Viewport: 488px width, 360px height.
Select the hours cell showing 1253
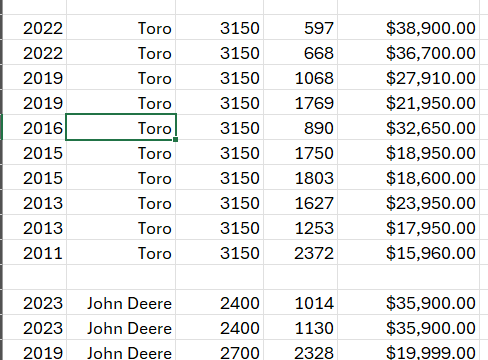coord(300,227)
